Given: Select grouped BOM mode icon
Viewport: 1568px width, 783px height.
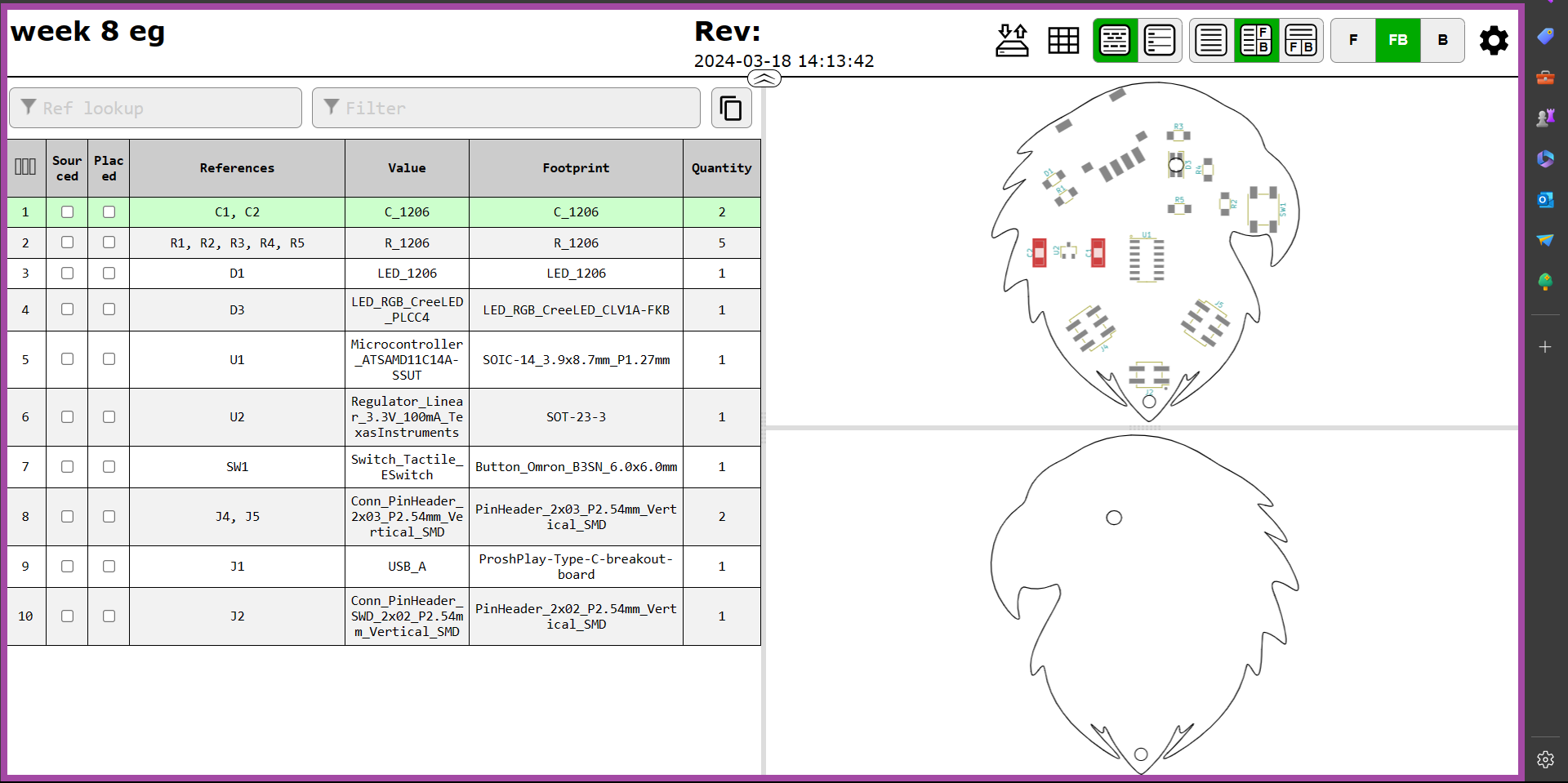Looking at the screenshot, I should point(1115,40).
